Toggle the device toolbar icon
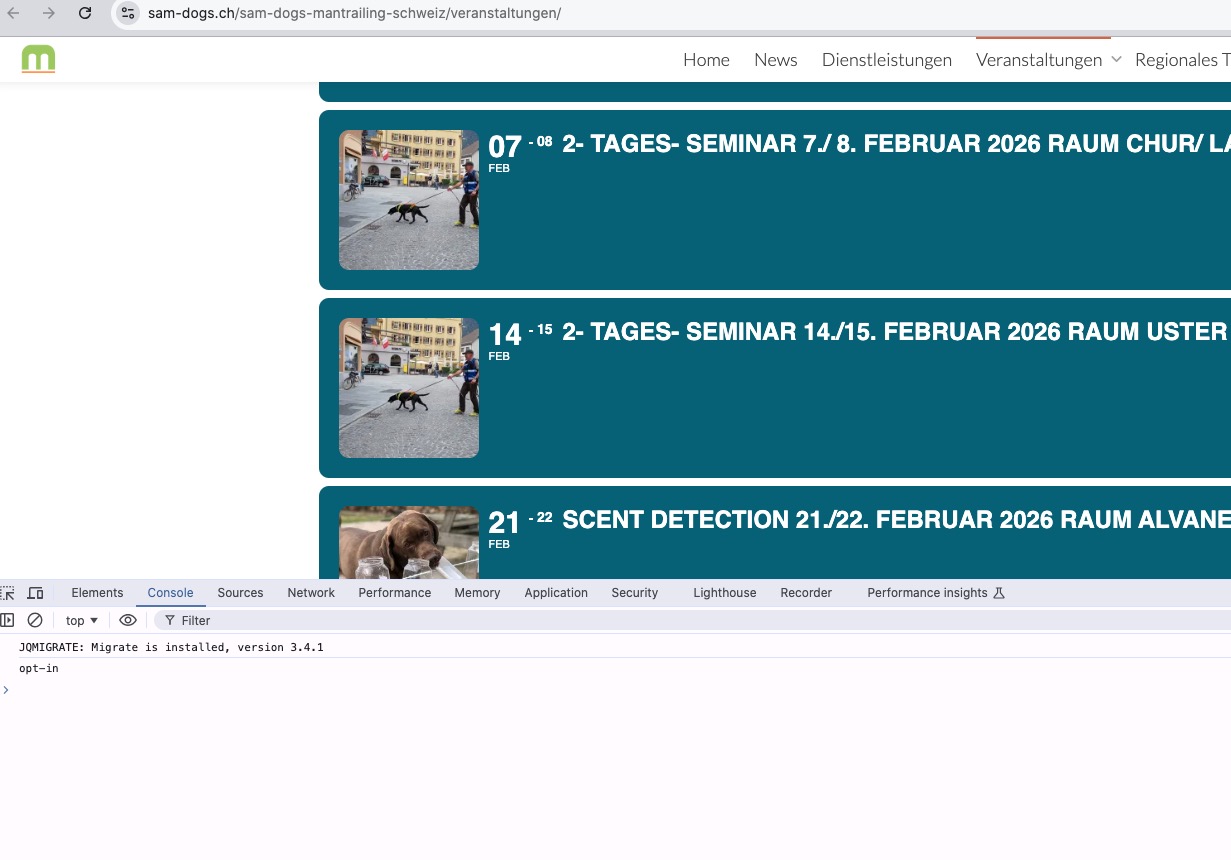Image resolution: width=1231 pixels, height=860 pixels. point(35,593)
